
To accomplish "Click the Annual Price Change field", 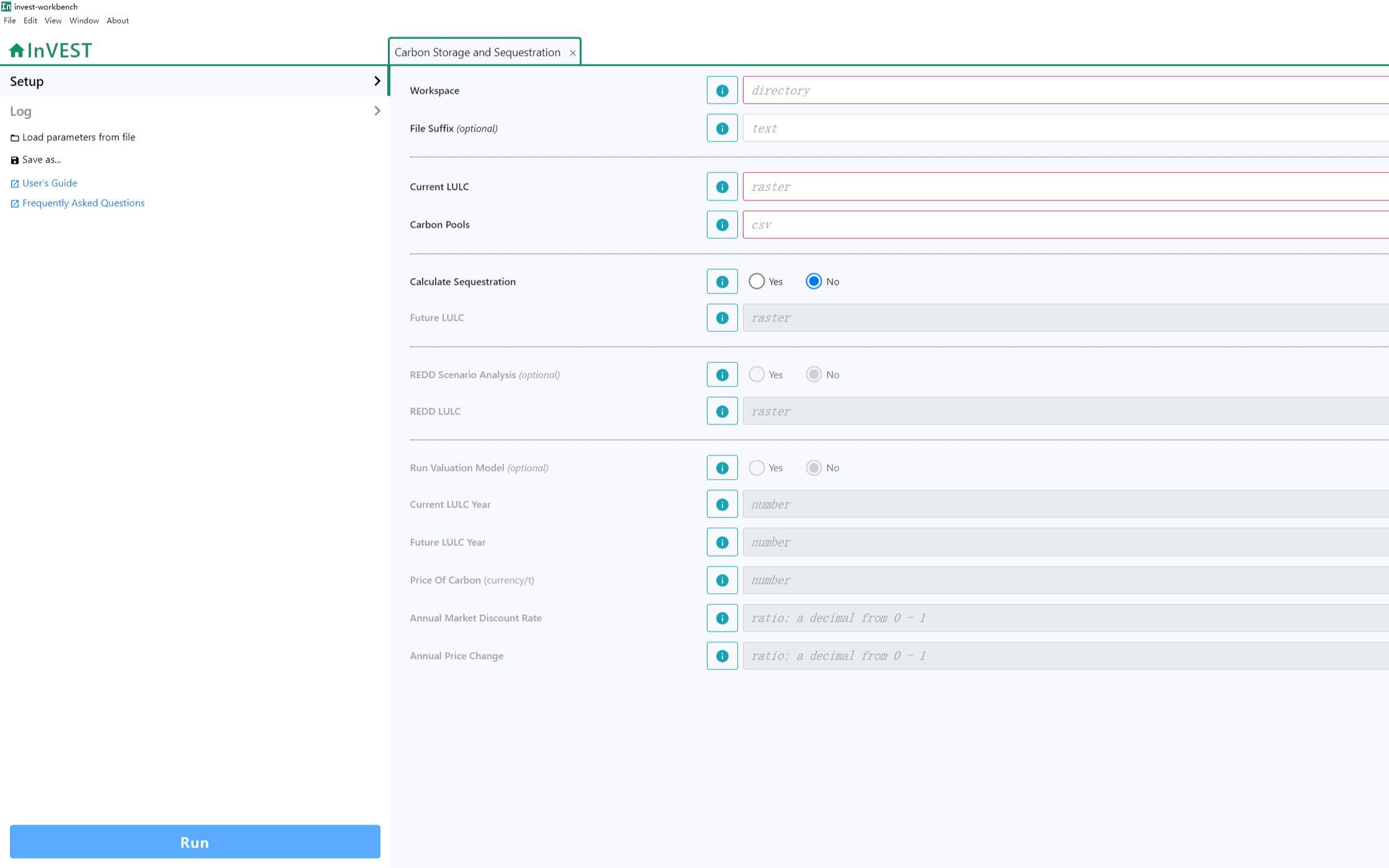I will 1065,656.
